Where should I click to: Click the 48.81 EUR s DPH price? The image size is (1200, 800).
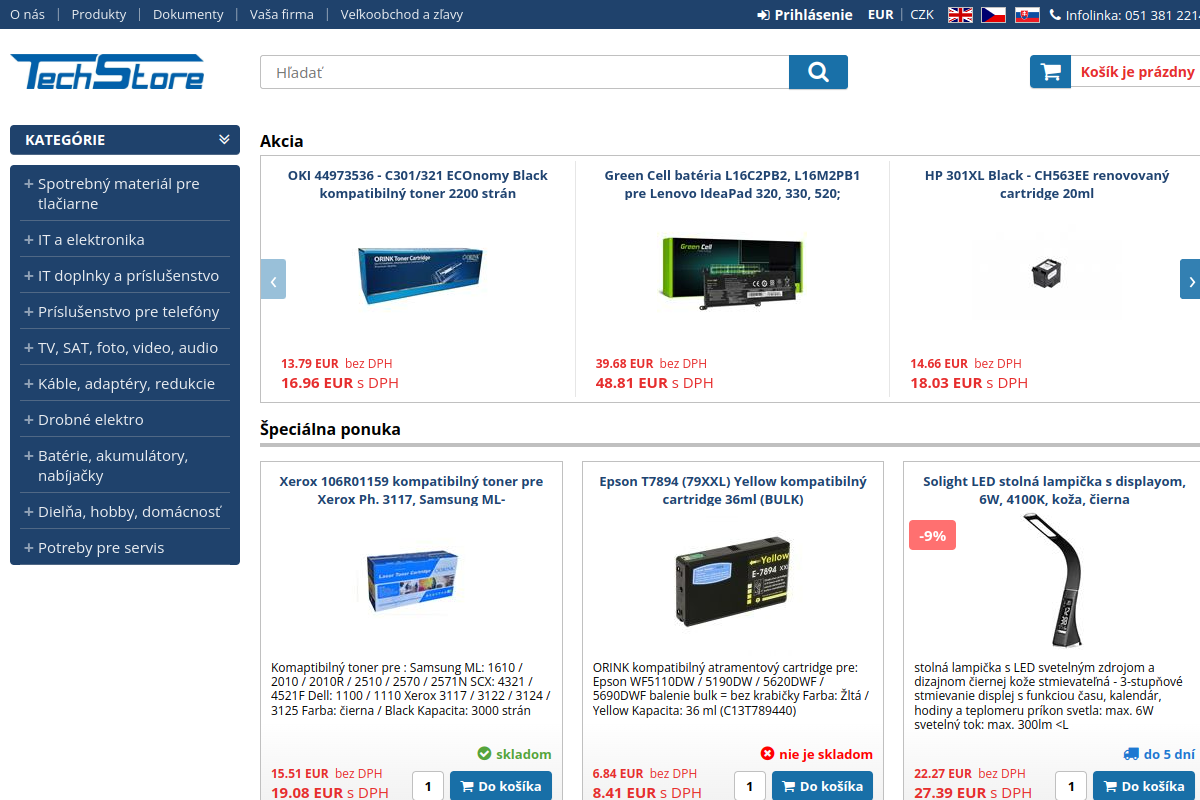(x=655, y=382)
